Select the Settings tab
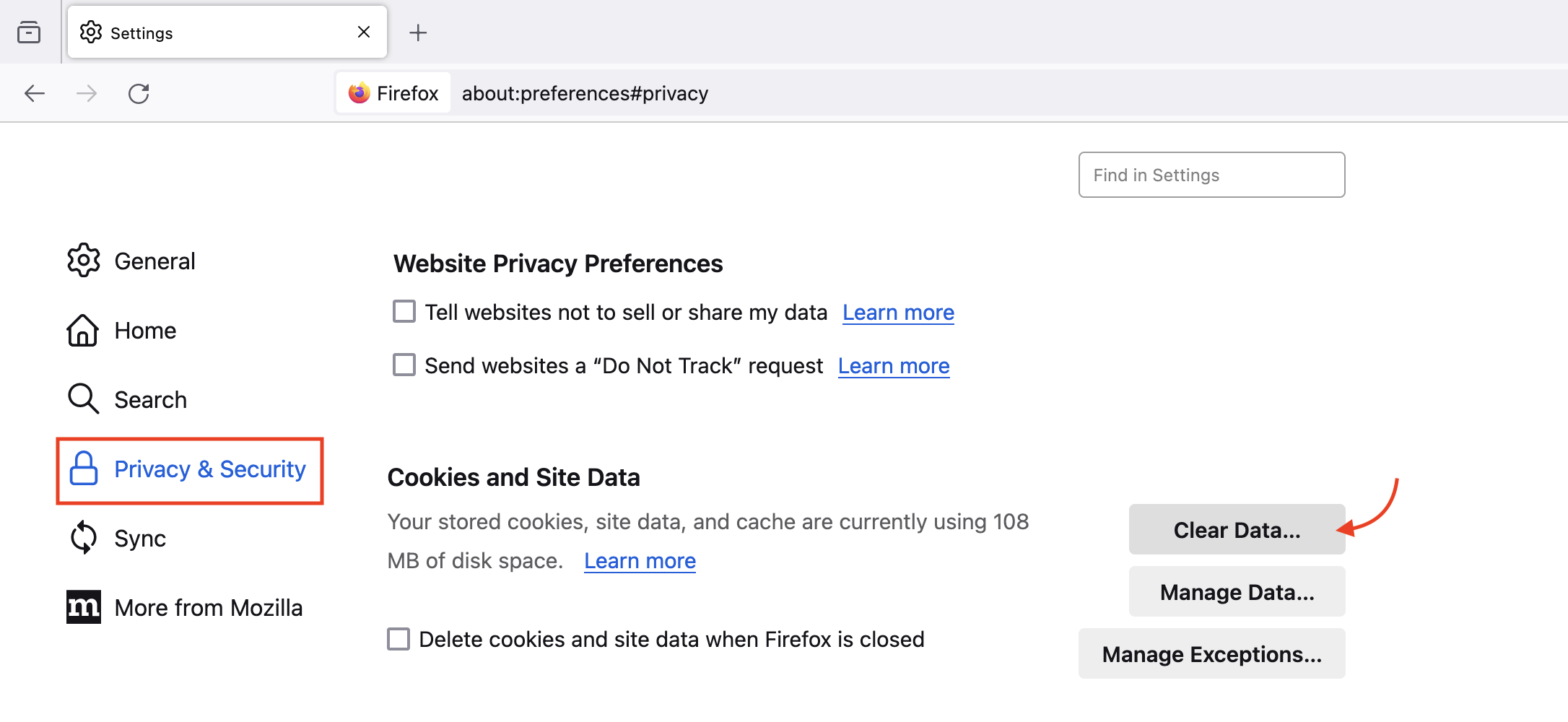The width and height of the screenshot is (1568, 722). tap(227, 32)
